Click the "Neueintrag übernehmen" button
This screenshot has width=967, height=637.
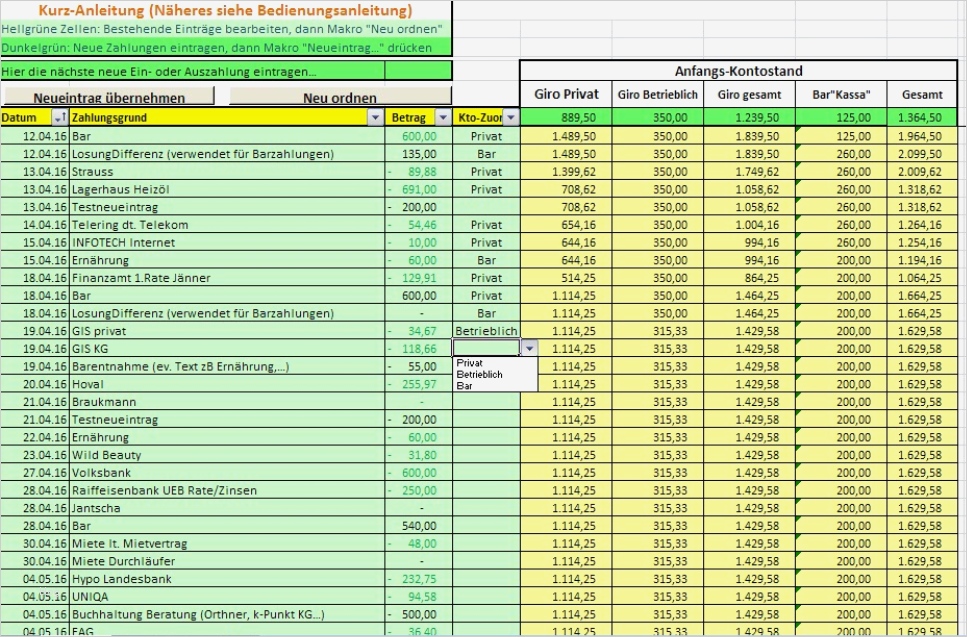(x=110, y=94)
